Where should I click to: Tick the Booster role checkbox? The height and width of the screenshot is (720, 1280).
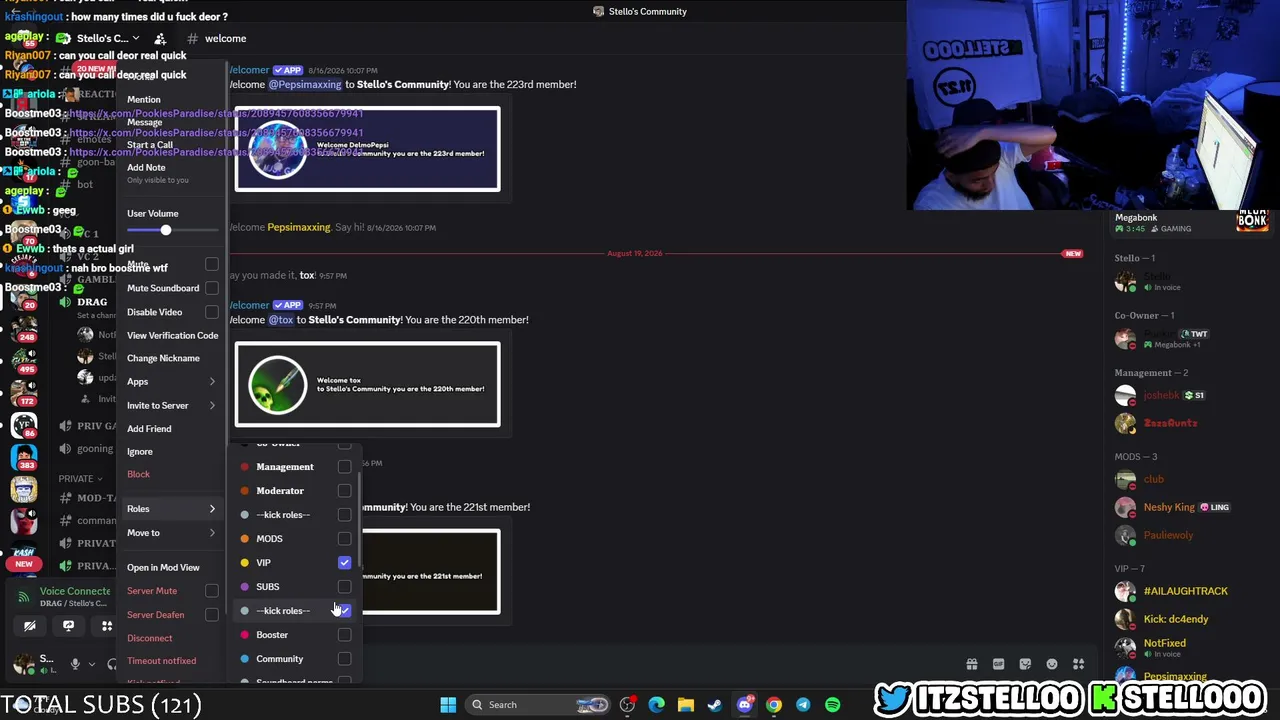(344, 635)
